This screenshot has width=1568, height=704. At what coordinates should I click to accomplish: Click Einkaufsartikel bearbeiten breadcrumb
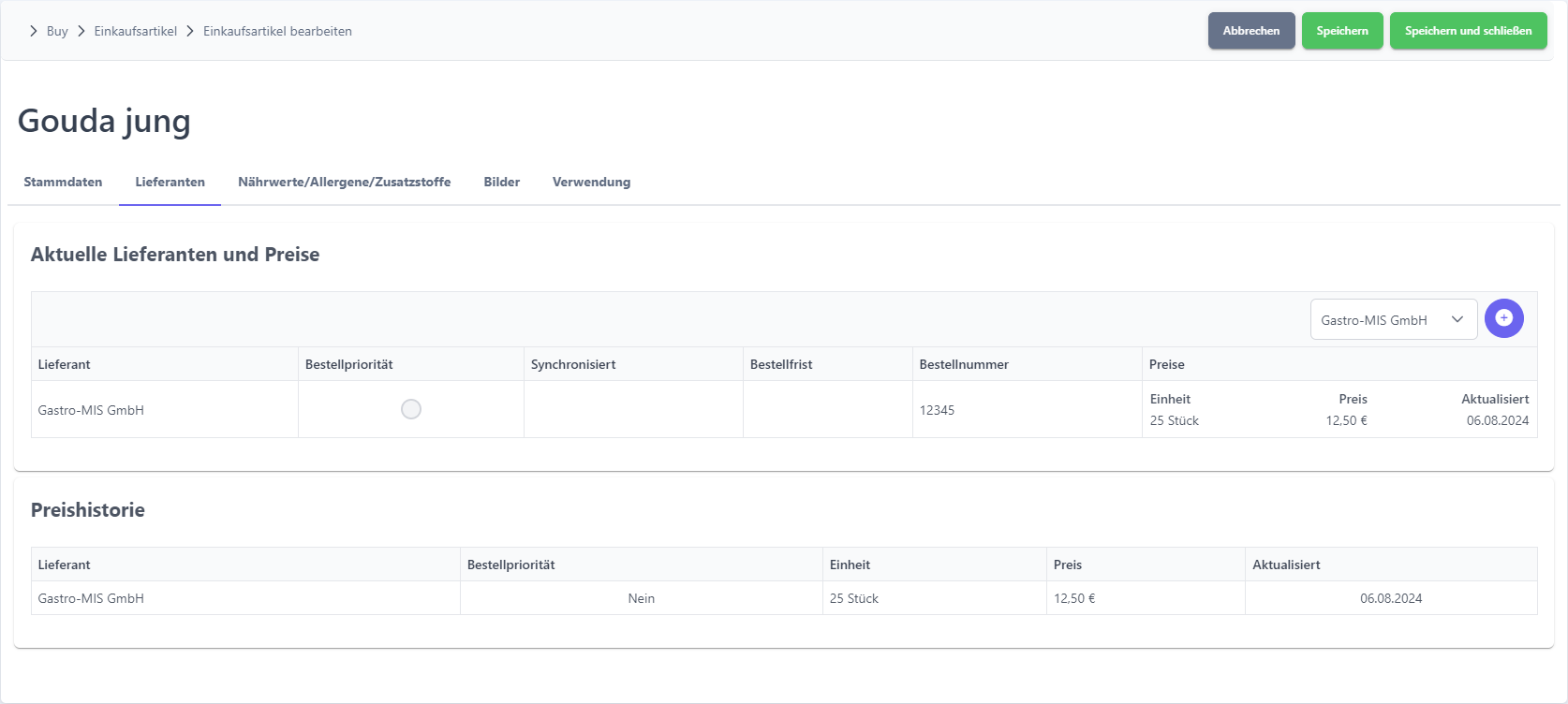point(277,31)
